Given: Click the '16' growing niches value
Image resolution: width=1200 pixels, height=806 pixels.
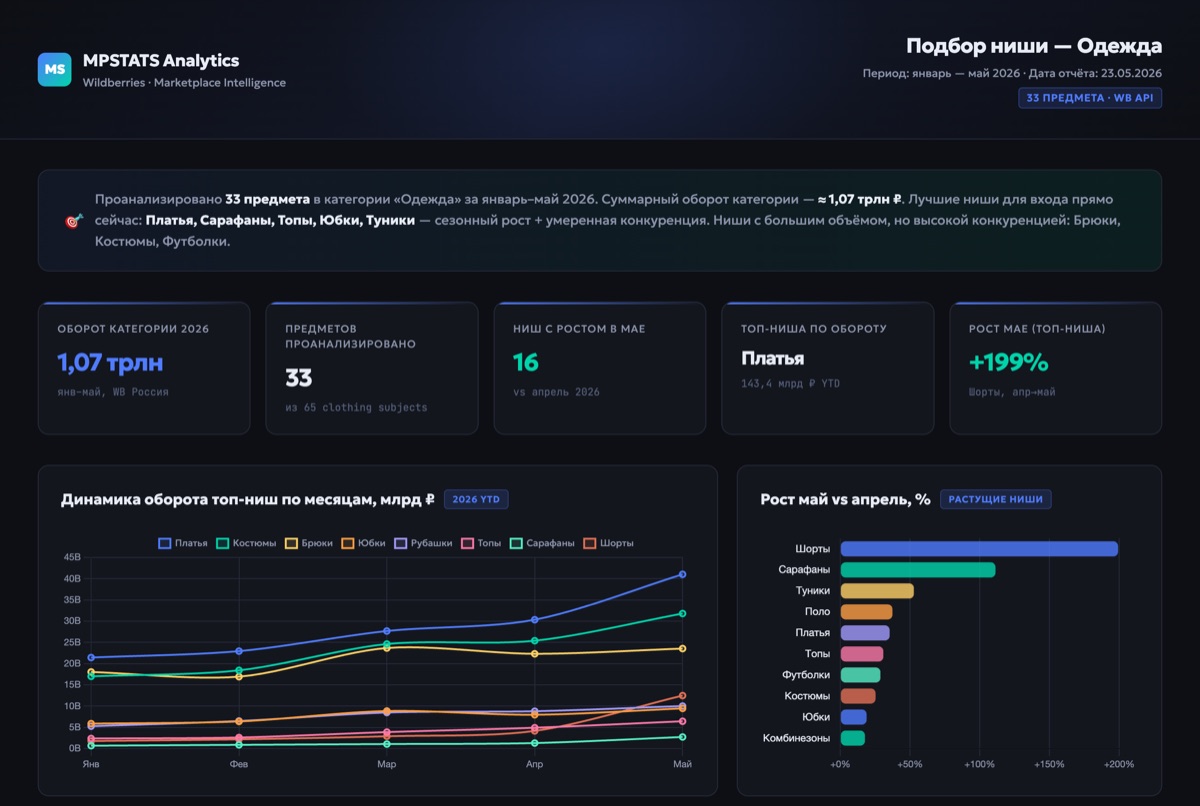Looking at the screenshot, I should [526, 362].
